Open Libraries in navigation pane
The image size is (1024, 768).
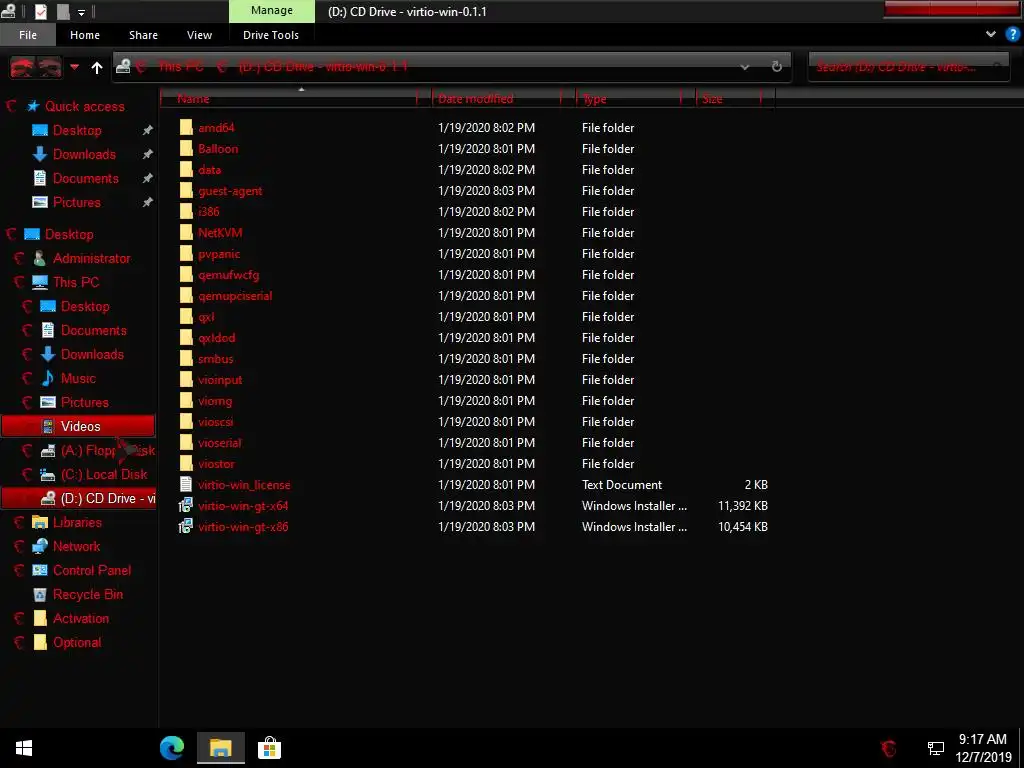77,522
